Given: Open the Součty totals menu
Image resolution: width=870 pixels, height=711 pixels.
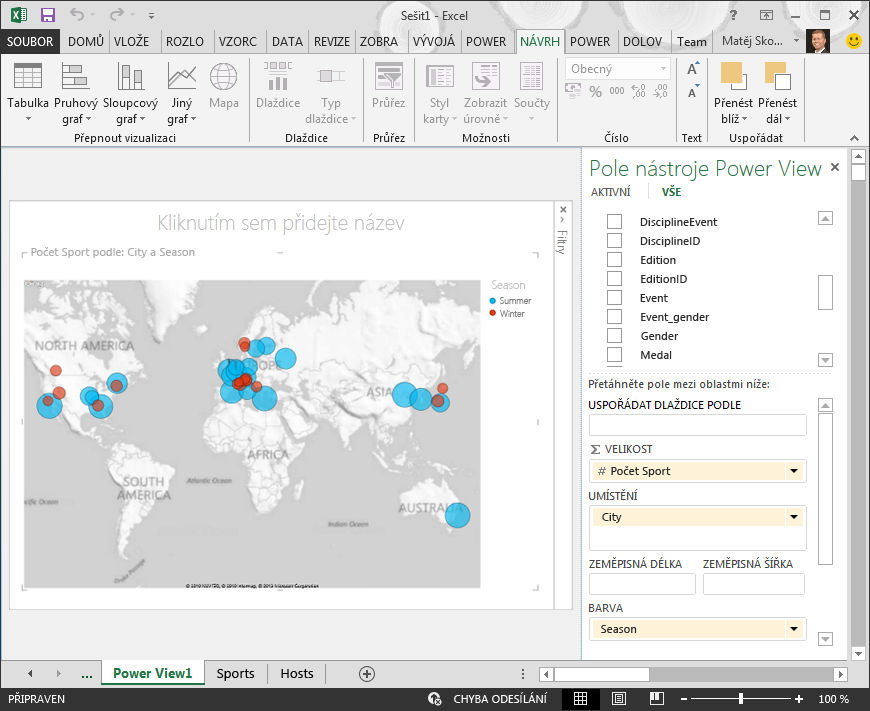Looking at the screenshot, I should pyautogui.click(x=532, y=93).
